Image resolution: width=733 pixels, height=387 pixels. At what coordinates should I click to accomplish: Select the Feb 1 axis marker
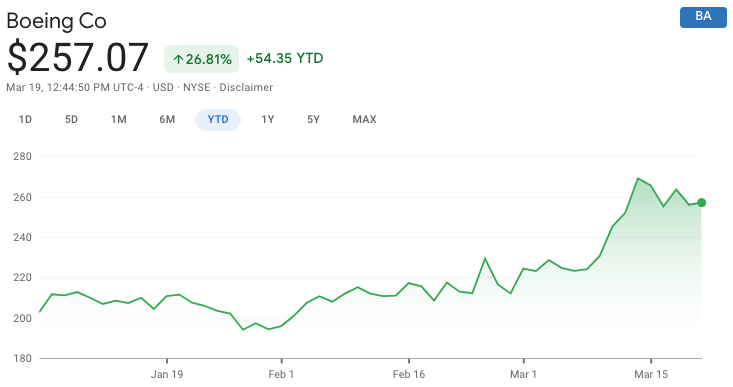pyautogui.click(x=281, y=374)
